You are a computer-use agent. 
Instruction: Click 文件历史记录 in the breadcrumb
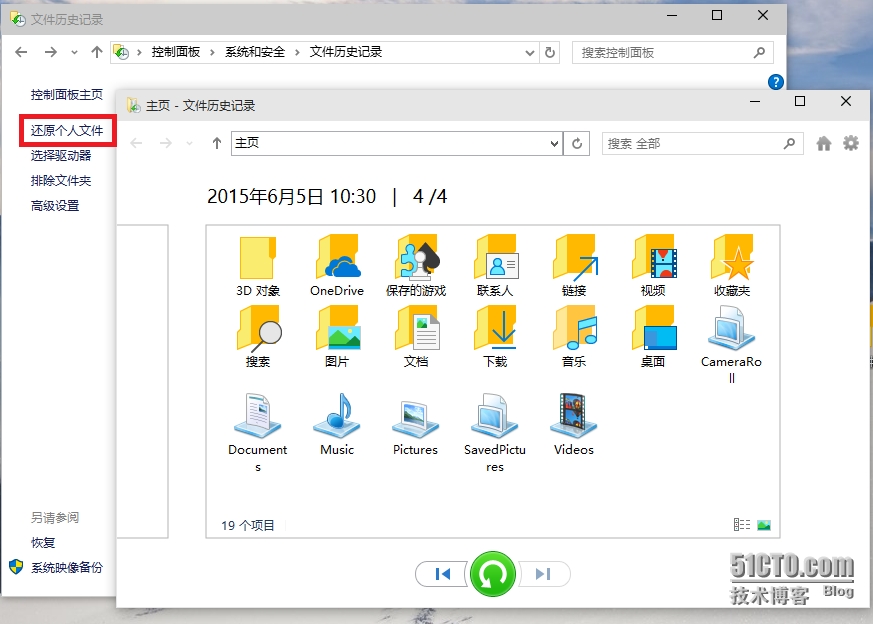click(x=346, y=52)
